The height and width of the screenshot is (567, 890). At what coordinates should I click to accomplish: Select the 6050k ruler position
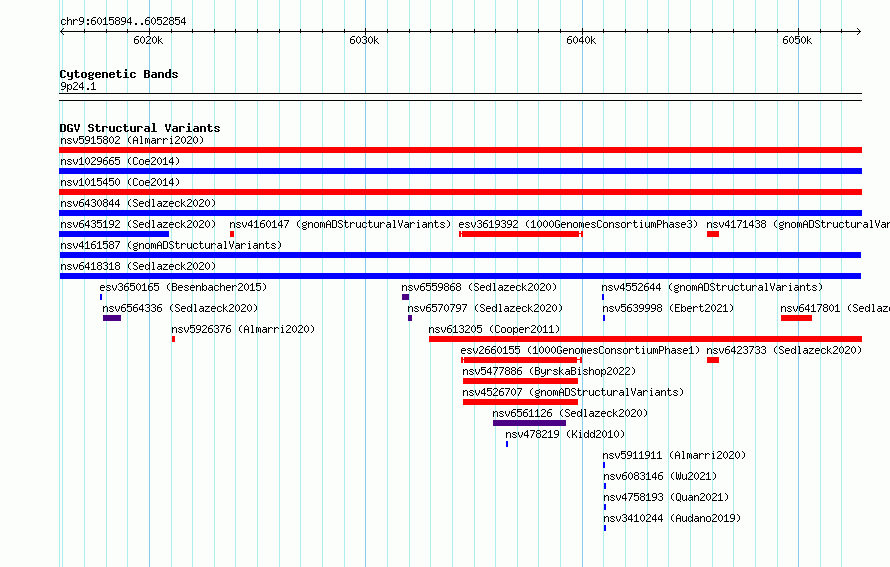[x=797, y=40]
